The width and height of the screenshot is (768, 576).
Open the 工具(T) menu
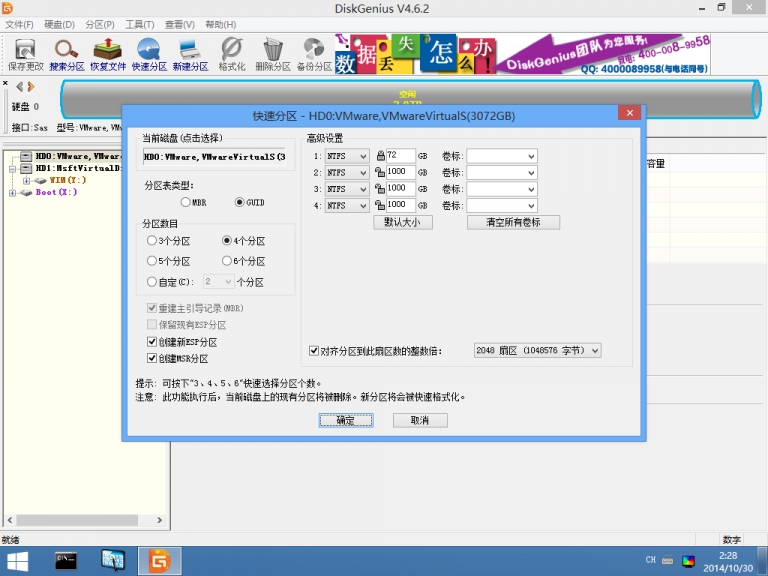pyautogui.click(x=140, y=24)
